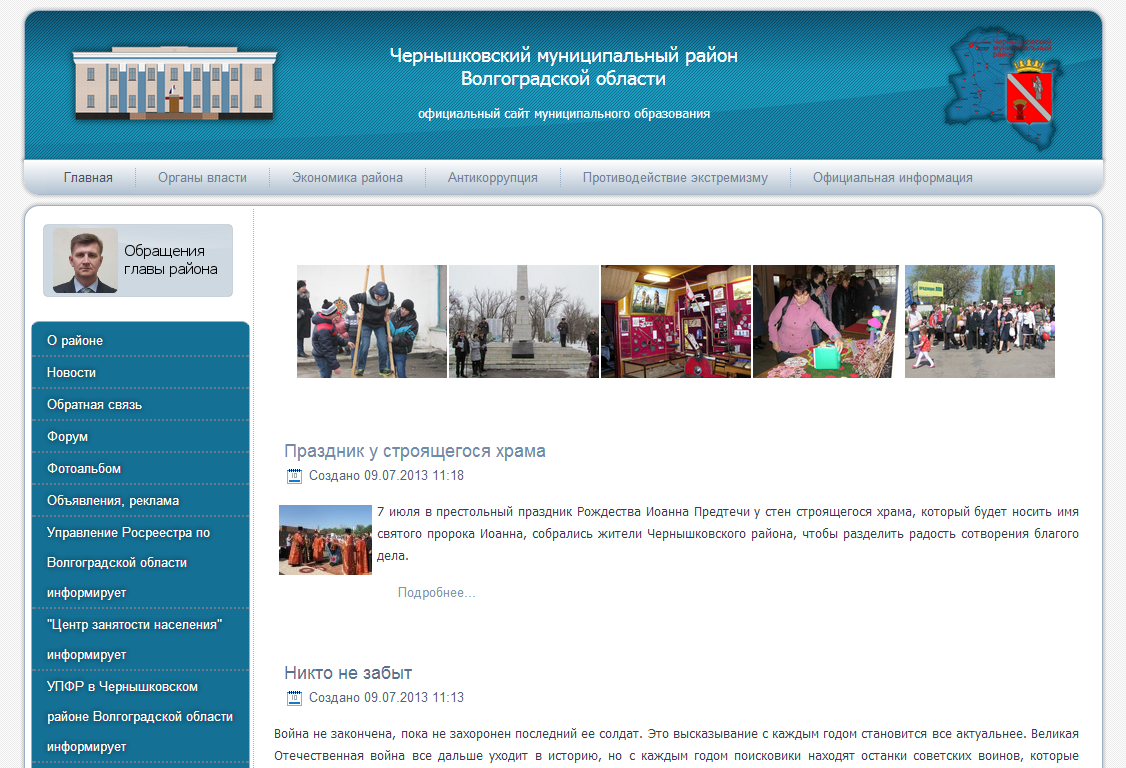Image resolution: width=1126 pixels, height=768 pixels.
Task: Click the district head portrait photo
Action: pyautogui.click(x=85, y=261)
